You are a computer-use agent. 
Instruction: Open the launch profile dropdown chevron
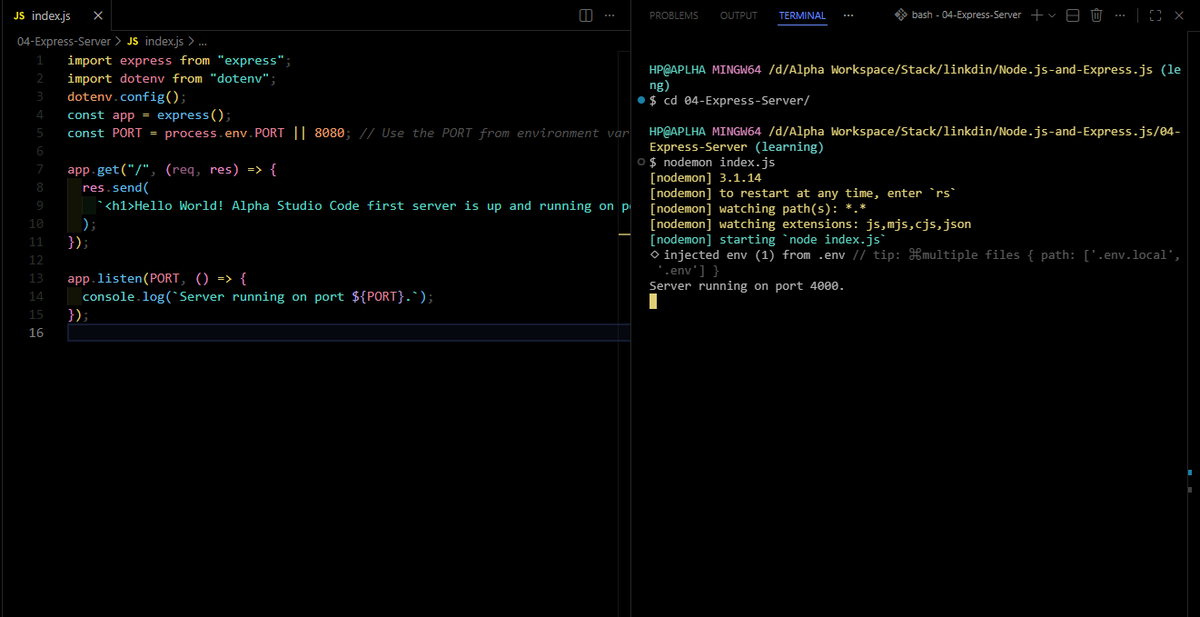coord(1051,15)
